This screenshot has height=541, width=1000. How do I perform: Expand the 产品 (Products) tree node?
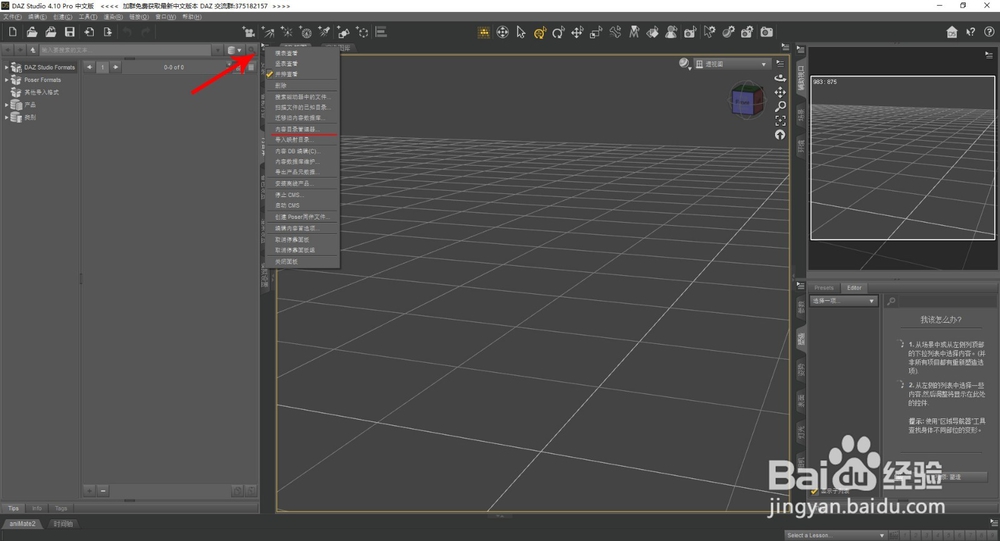tap(6, 105)
